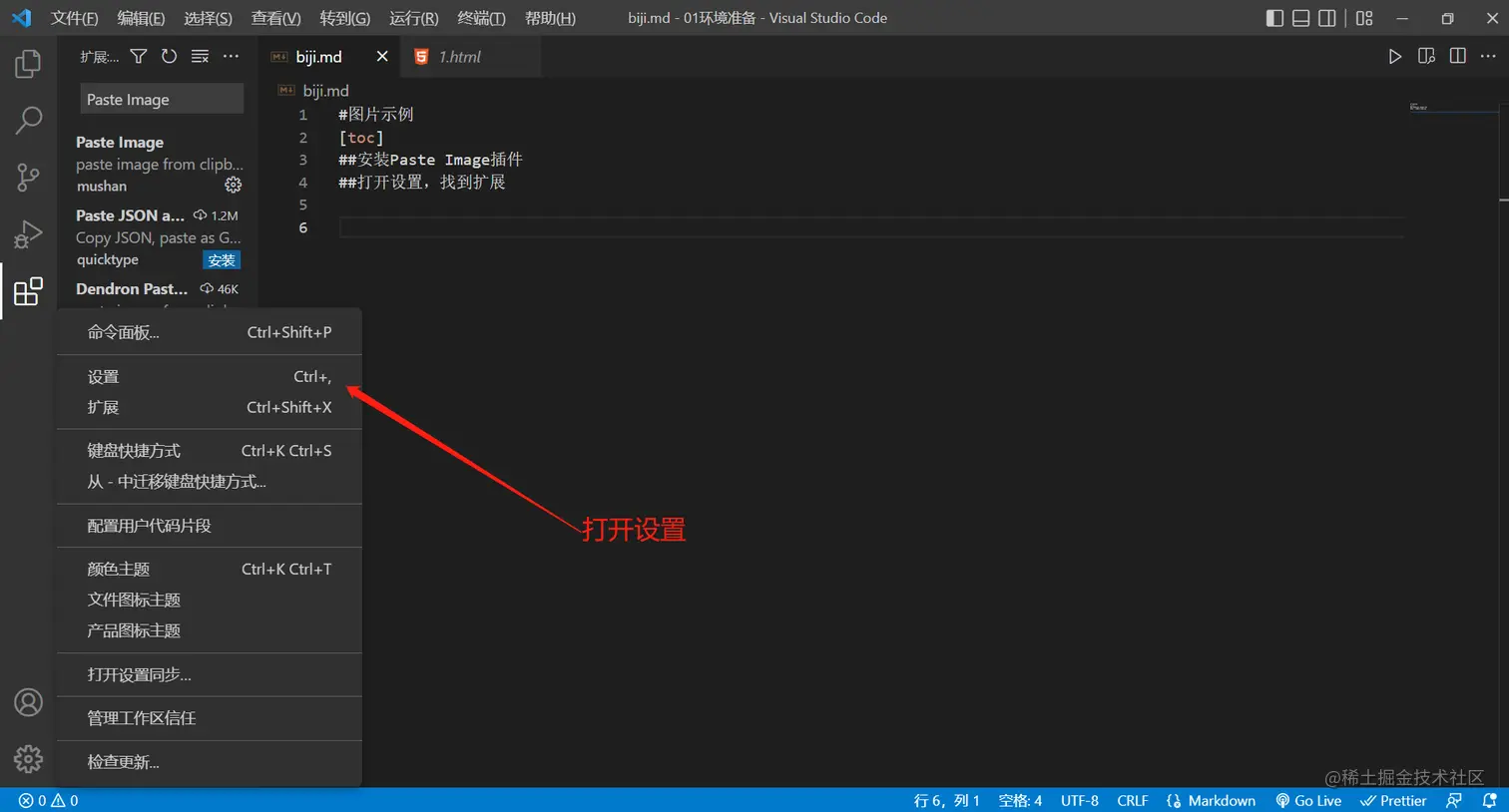Open Markdown preview to the side
This screenshot has height=812, width=1509.
point(1426,57)
